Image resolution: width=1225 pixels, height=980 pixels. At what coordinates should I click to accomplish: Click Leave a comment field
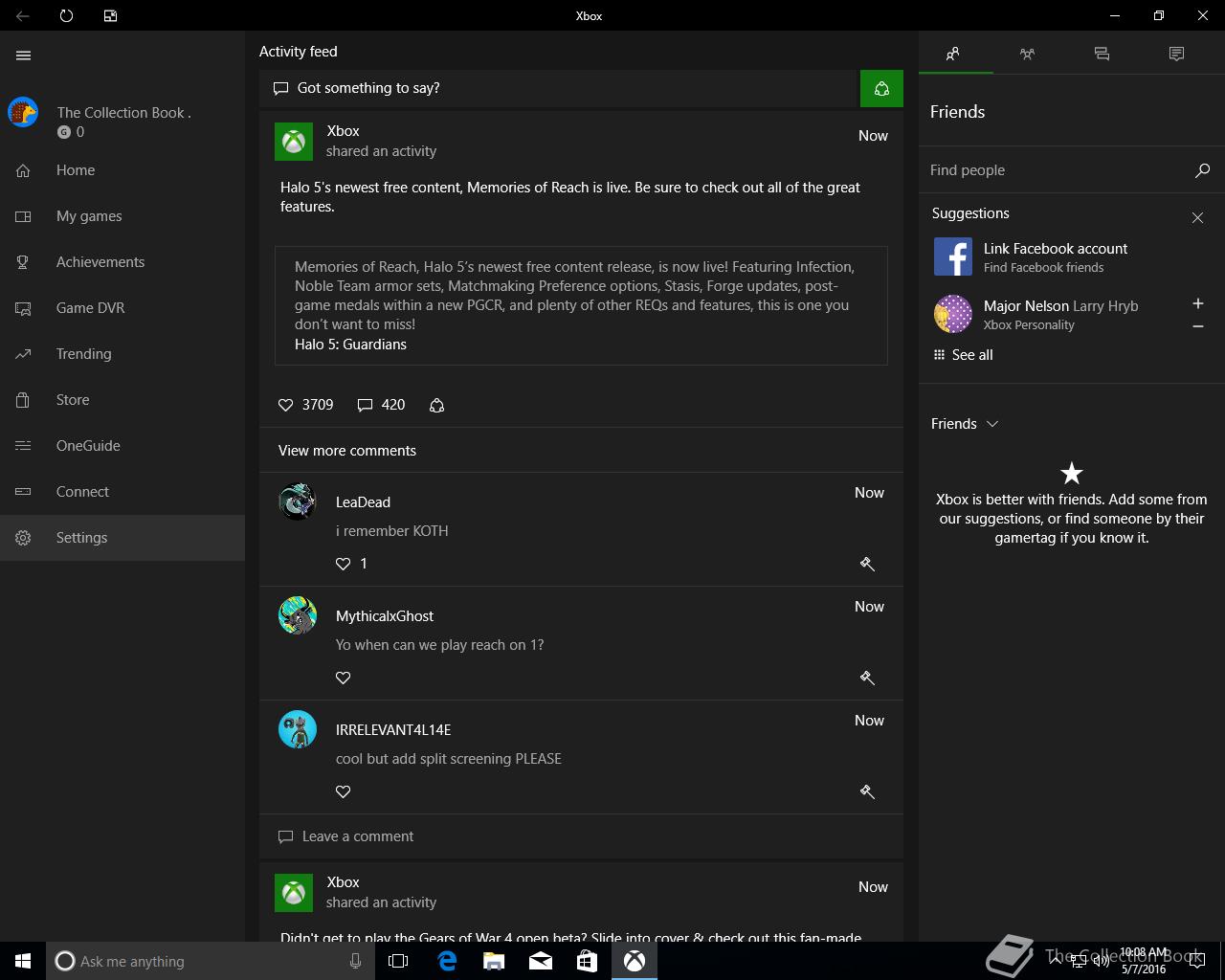tap(581, 836)
